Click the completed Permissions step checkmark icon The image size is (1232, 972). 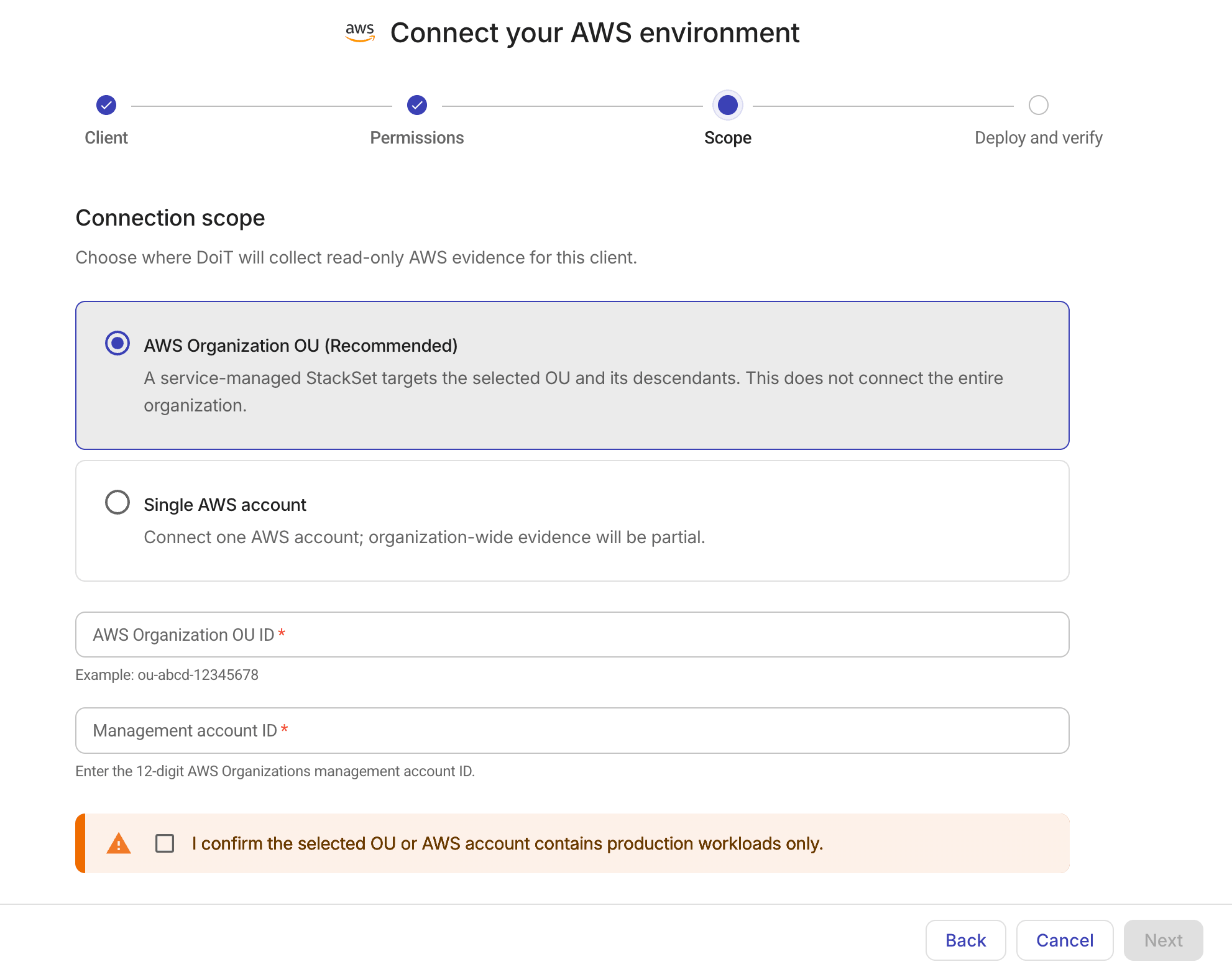[417, 105]
